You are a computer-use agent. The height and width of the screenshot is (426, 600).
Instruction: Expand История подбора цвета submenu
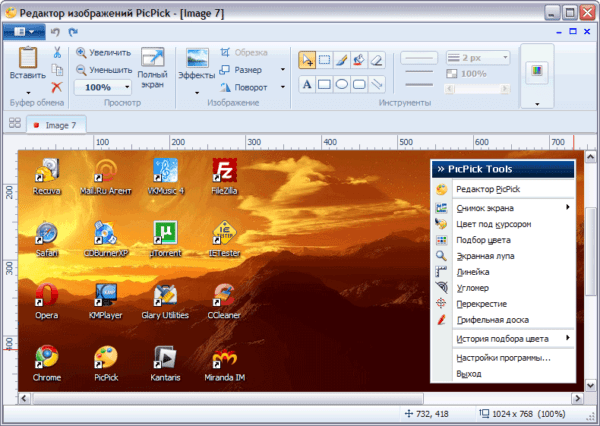[568, 338]
